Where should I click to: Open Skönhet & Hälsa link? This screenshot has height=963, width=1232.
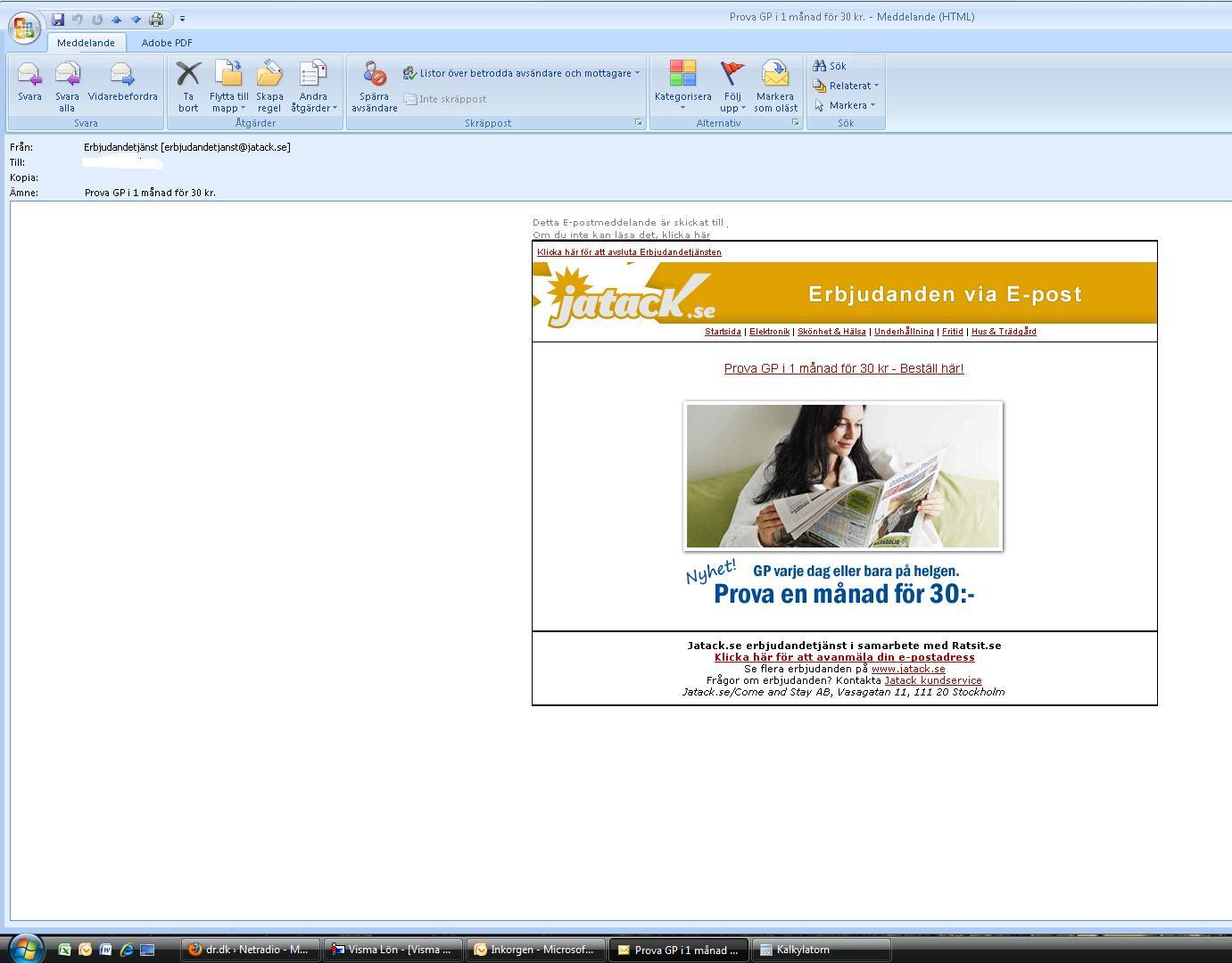pyautogui.click(x=831, y=332)
